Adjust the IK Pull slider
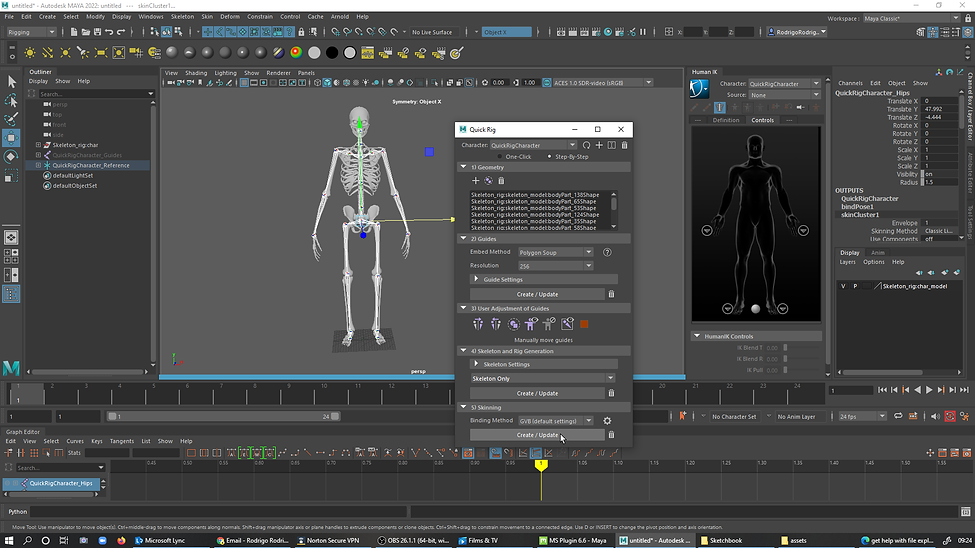Viewport: 975px width, 548px height. (785, 370)
